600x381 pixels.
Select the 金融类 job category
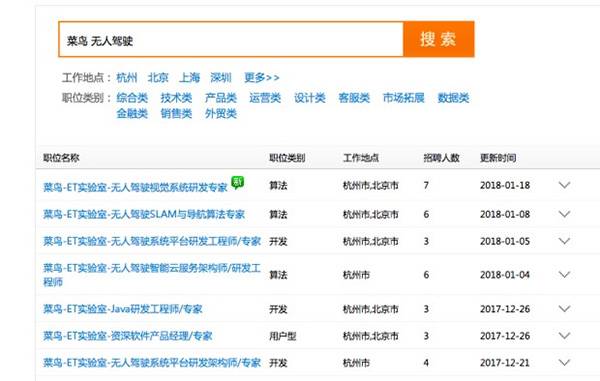132,114
